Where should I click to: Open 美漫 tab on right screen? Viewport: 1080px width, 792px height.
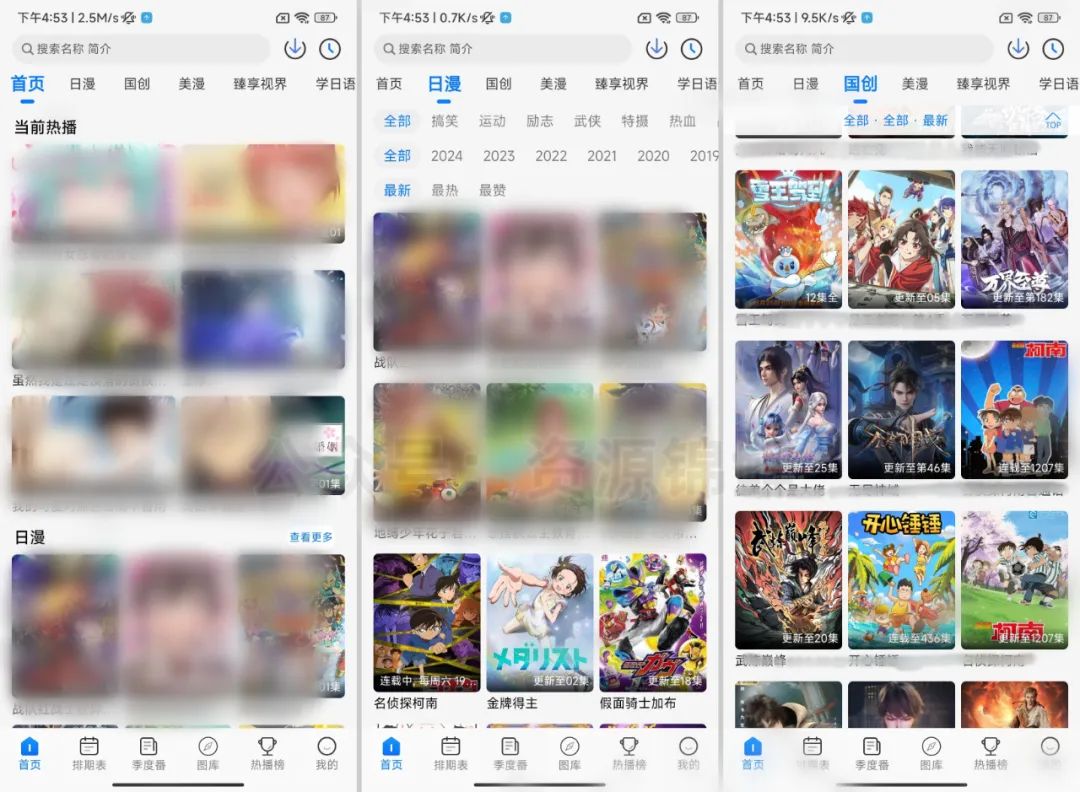tap(915, 84)
